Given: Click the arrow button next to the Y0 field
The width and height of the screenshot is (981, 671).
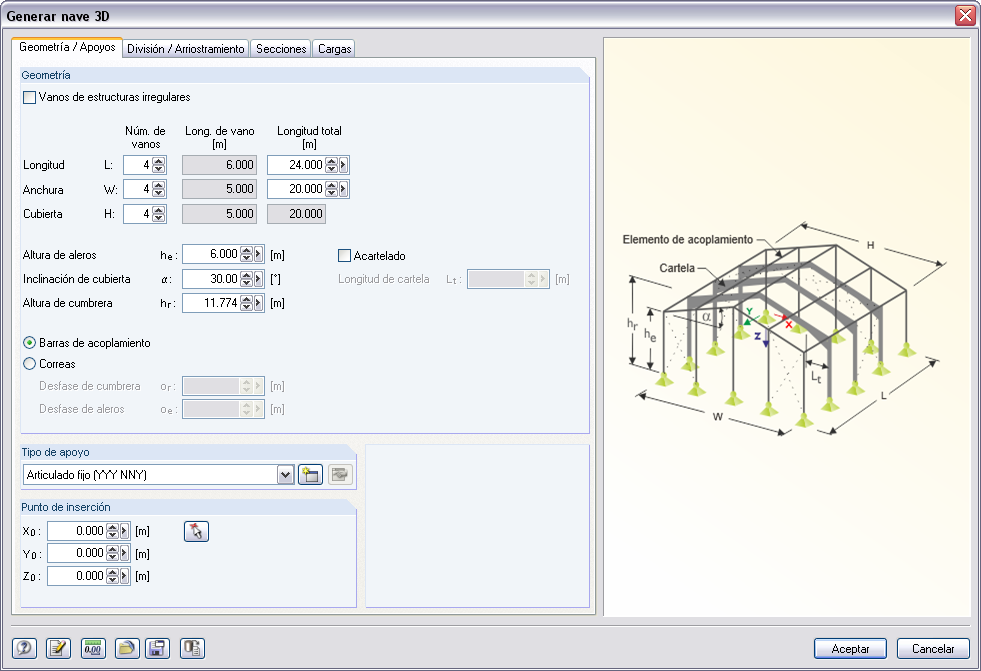Looking at the screenshot, I should pos(125,553).
